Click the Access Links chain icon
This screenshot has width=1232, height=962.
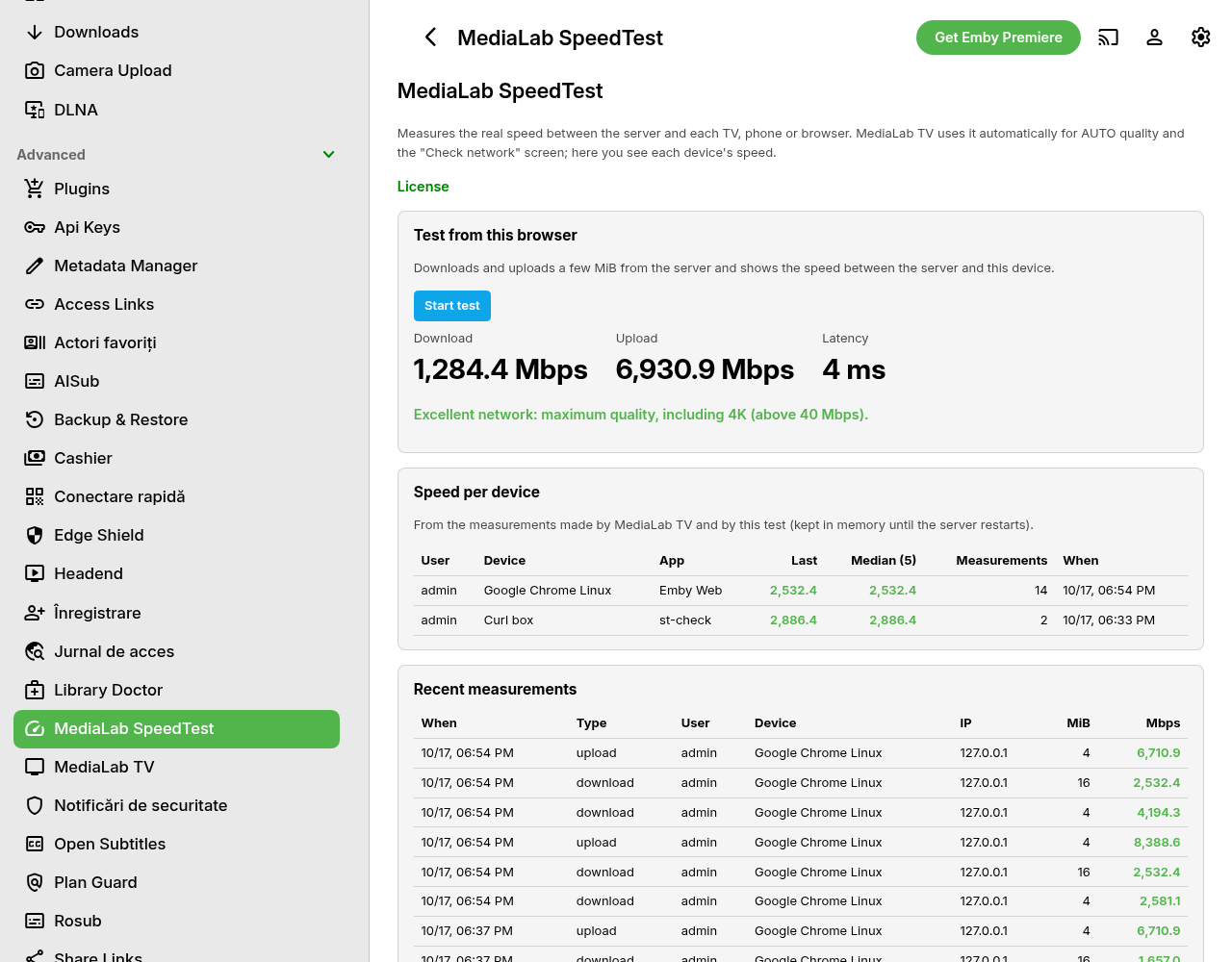35,304
